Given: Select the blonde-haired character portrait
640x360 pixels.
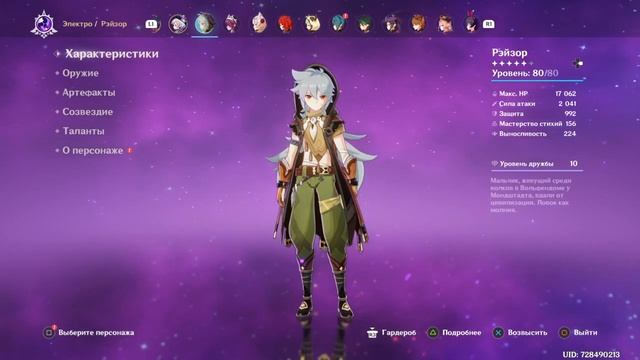Looking at the screenshot, I should tap(312, 24).
